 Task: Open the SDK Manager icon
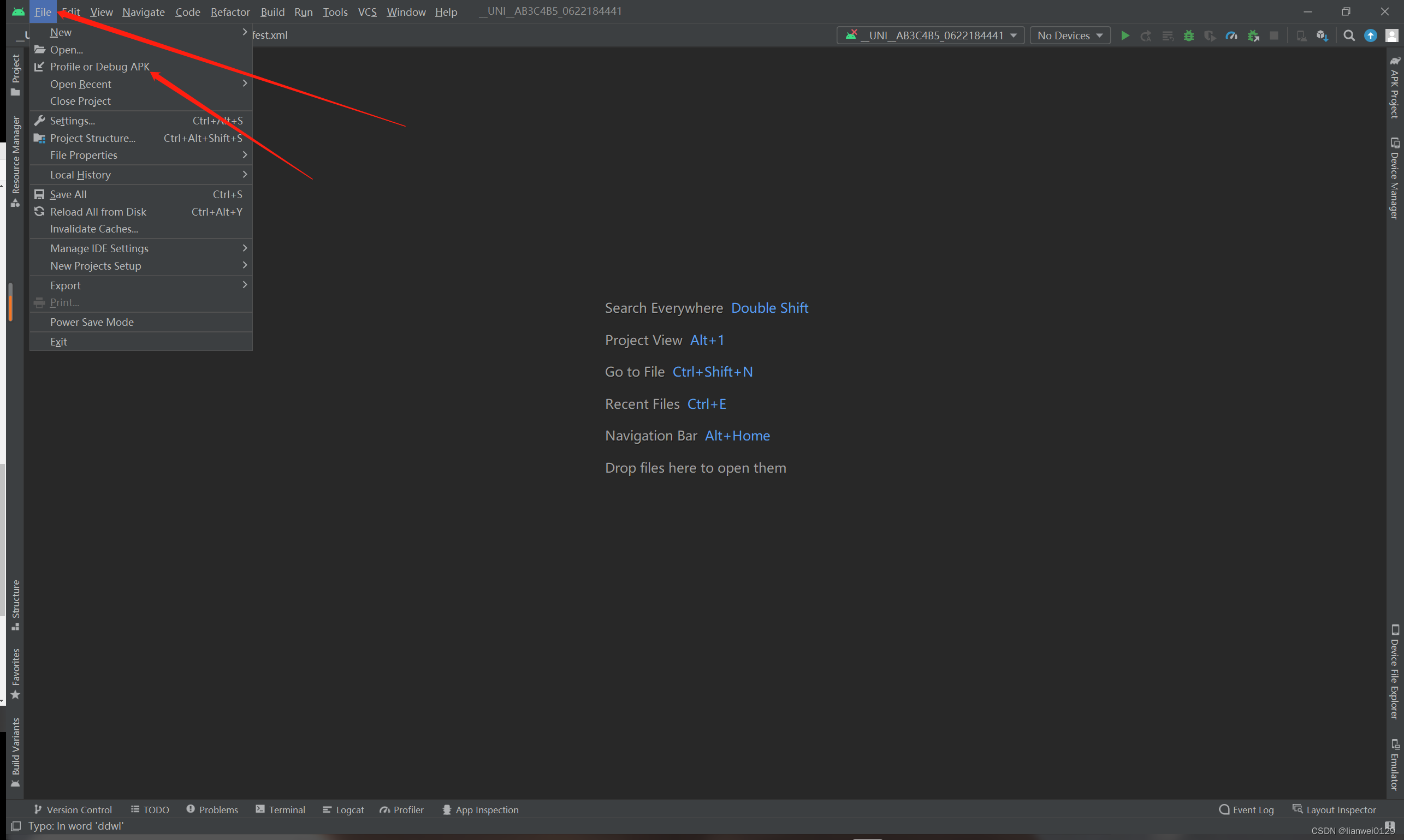1322,35
